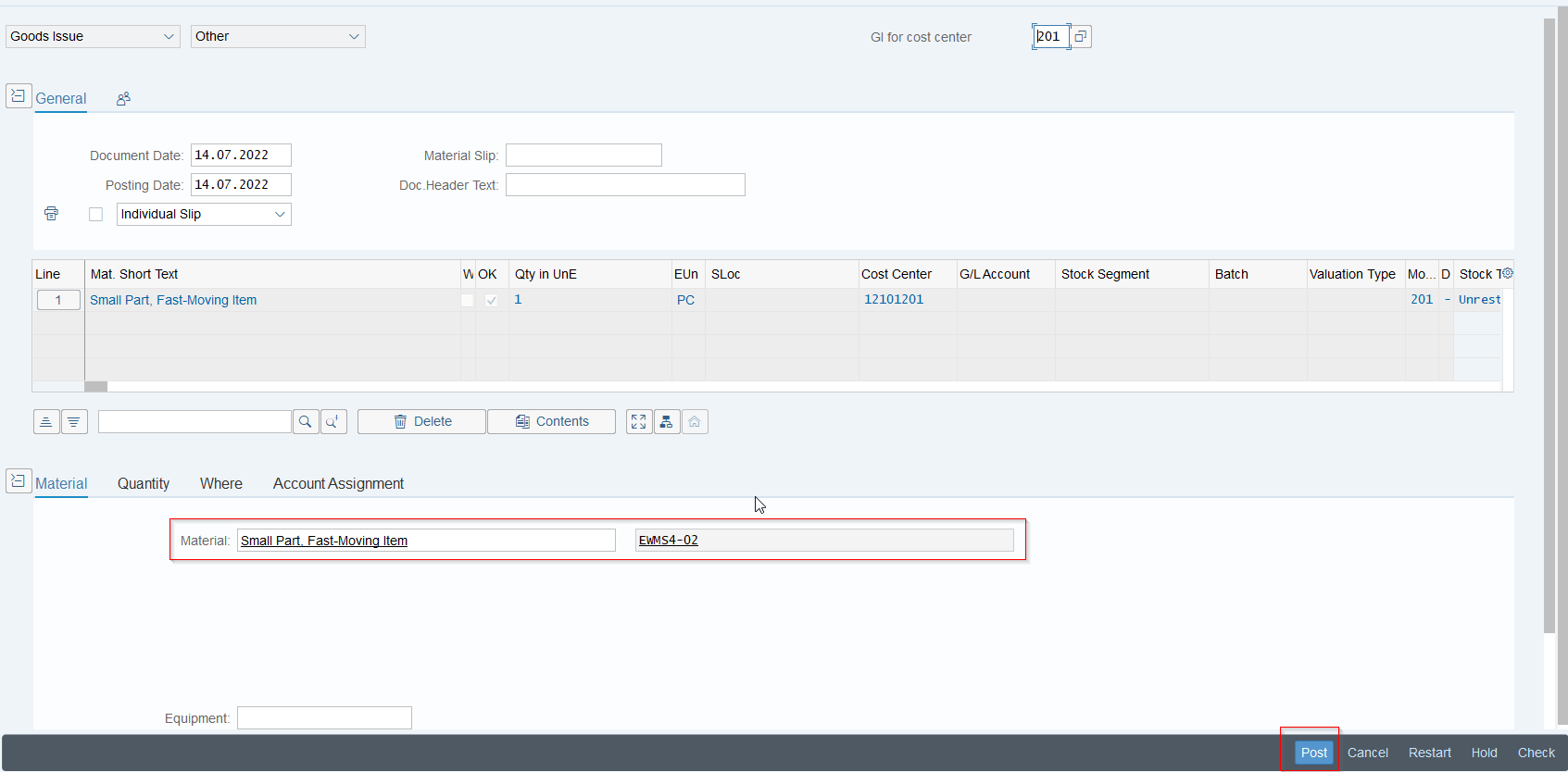This screenshot has height=772, width=1568.
Task: Click the full-screen expand icon
Action: click(639, 422)
